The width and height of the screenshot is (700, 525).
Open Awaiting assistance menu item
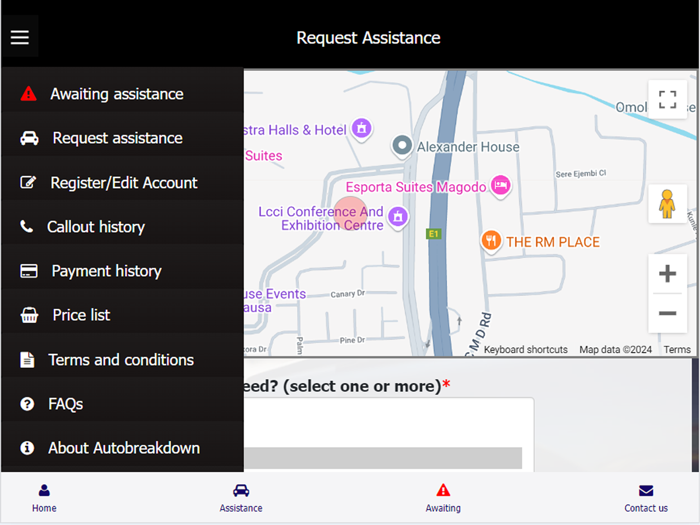(x=122, y=94)
